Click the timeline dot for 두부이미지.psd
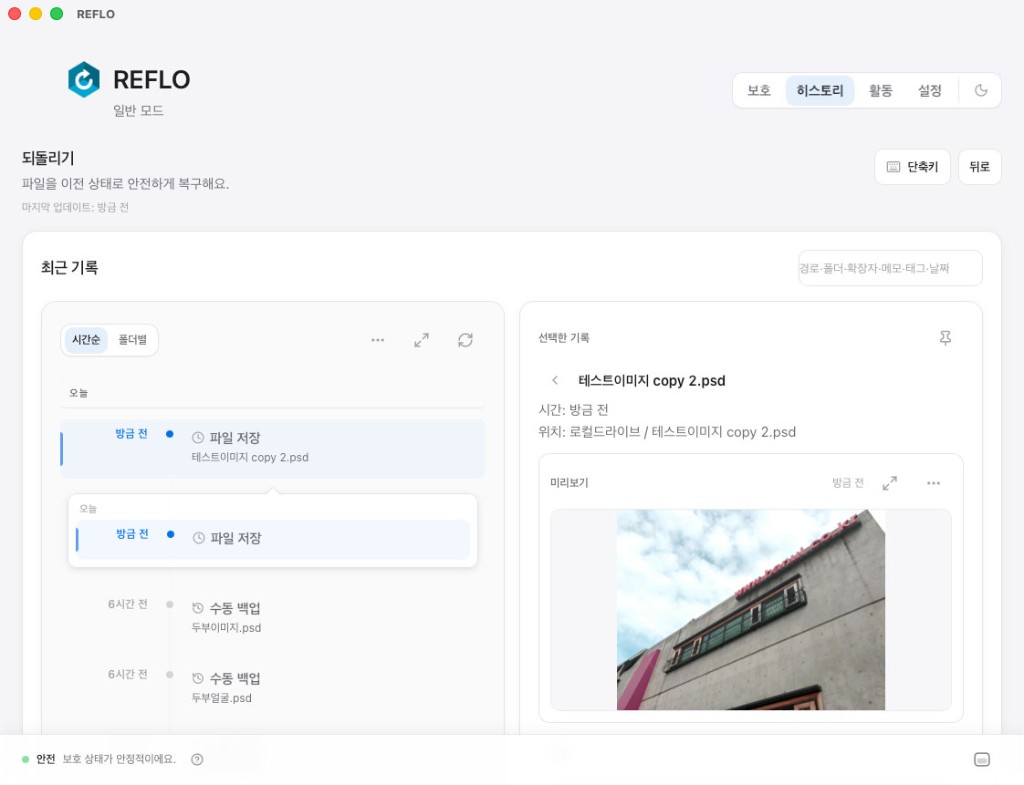Viewport: 1024px width, 785px height. click(170, 605)
